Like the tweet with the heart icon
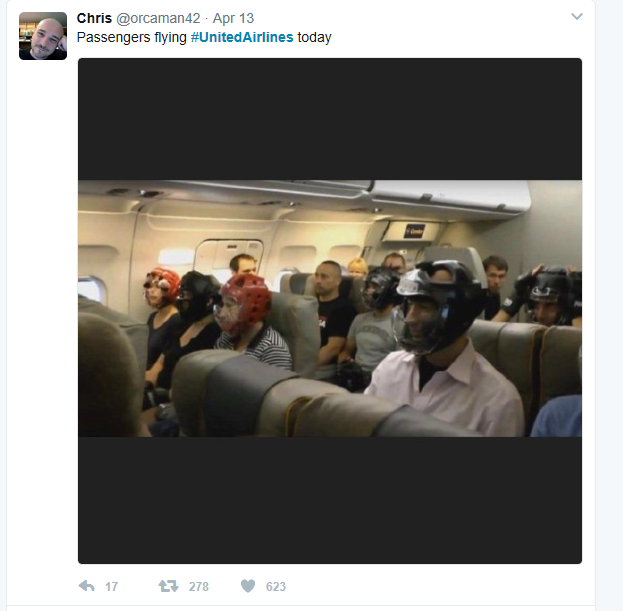This screenshot has width=623, height=611. pos(248,586)
